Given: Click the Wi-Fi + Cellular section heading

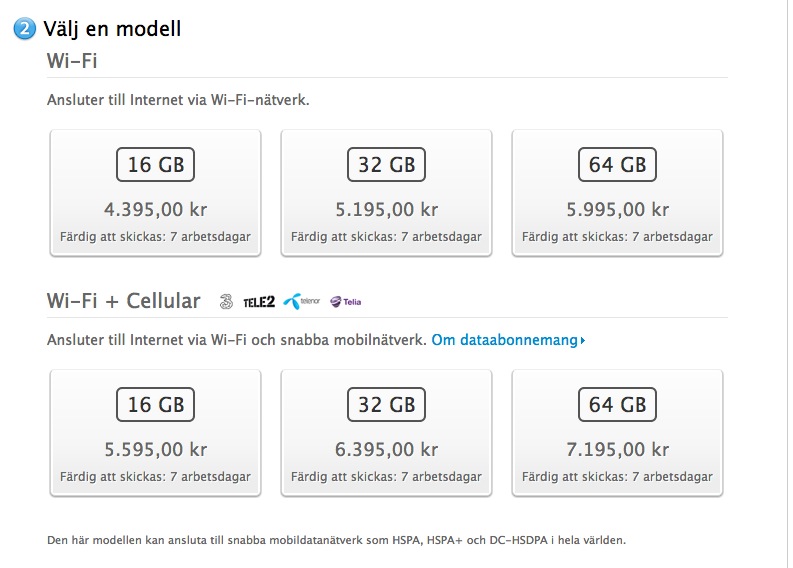Looking at the screenshot, I should point(123,301).
